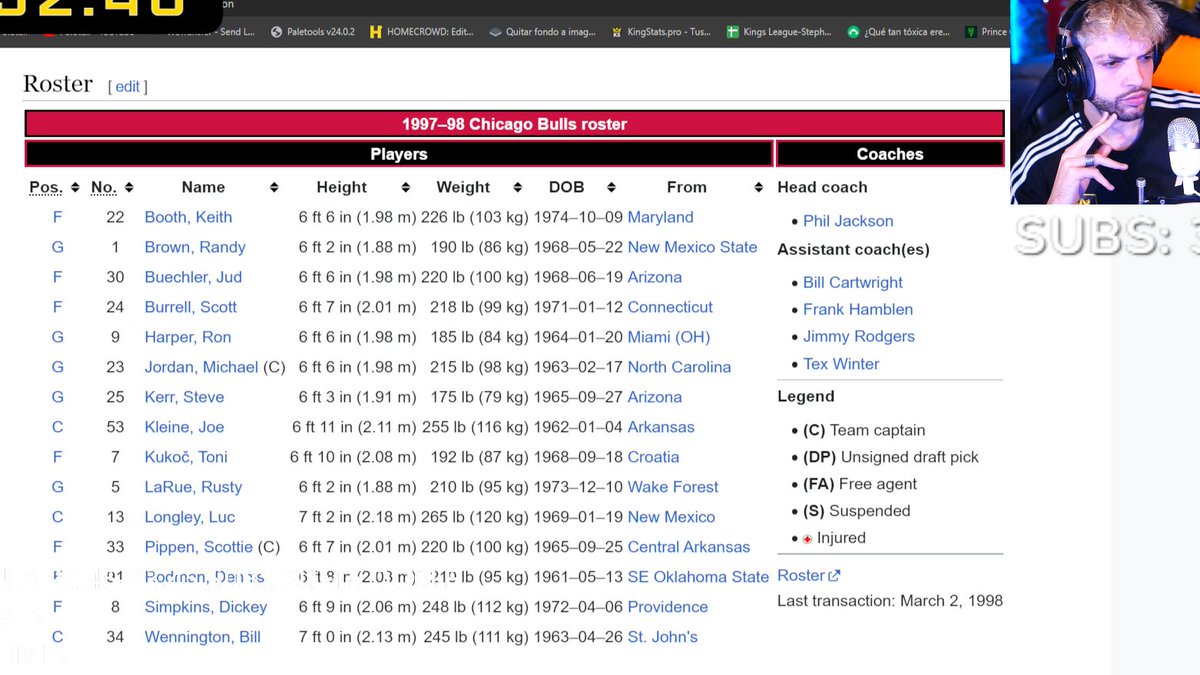Open the ¿Qué tan tóxica eres bookmark
The height and width of the screenshot is (675, 1200).
tap(898, 32)
